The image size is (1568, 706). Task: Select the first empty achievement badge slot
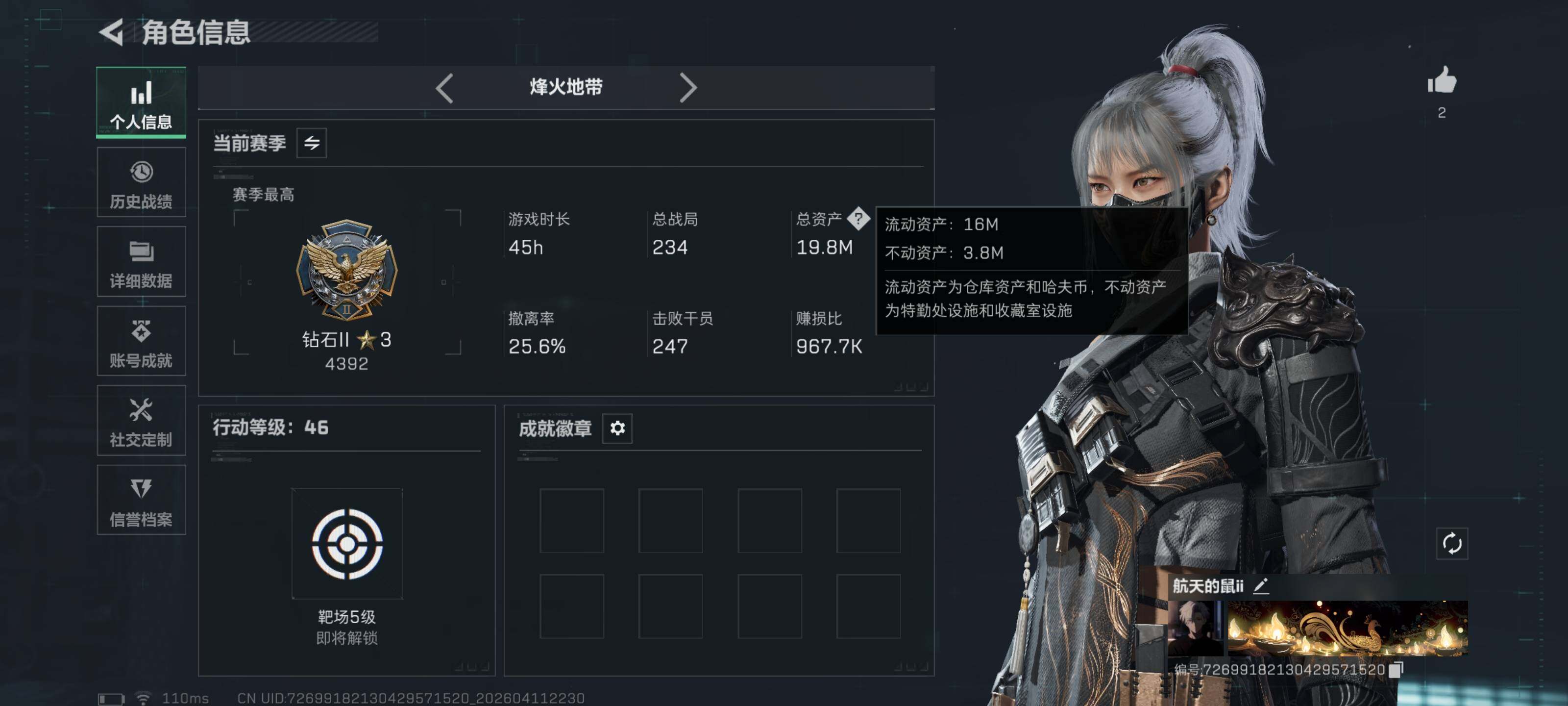571,521
